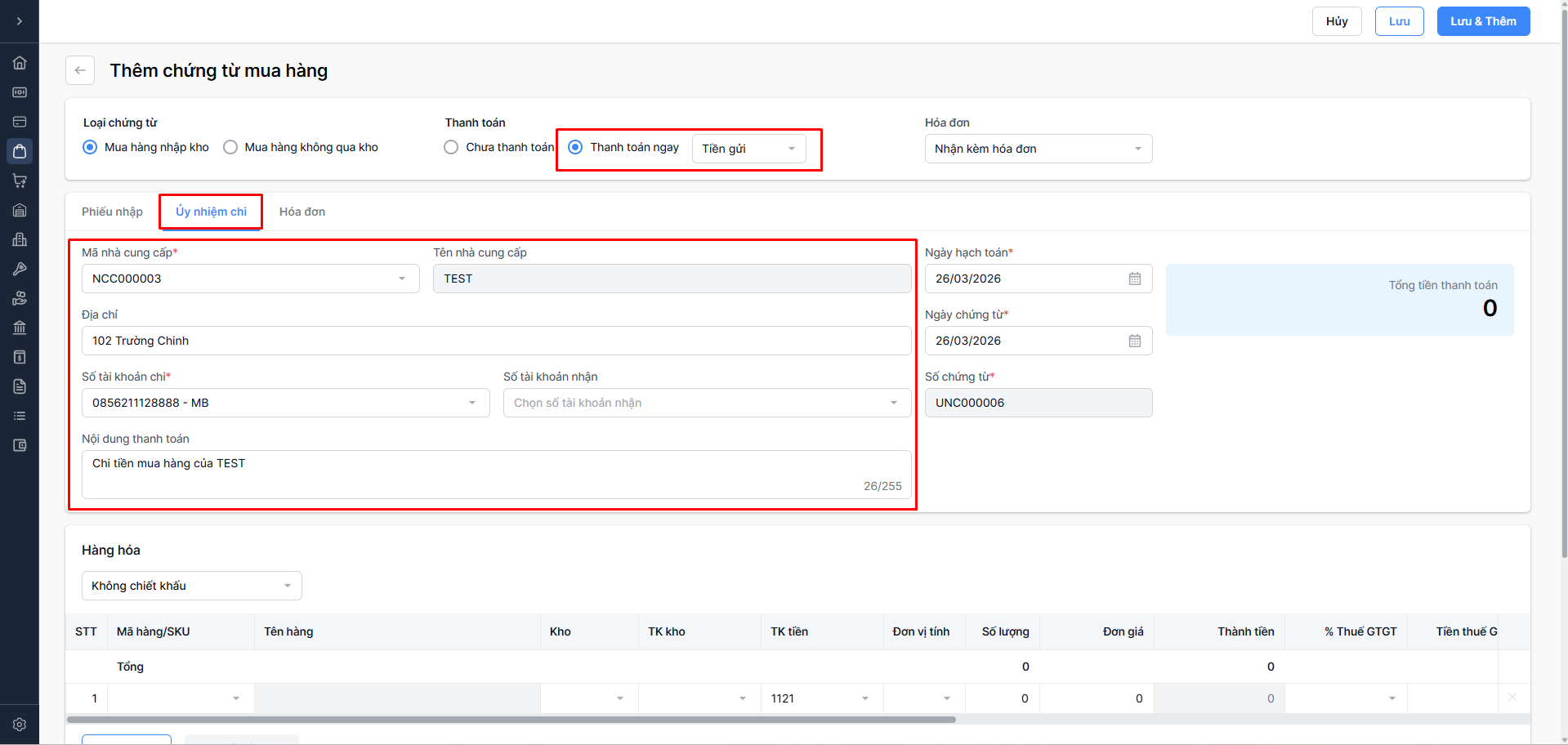Open the Tiền gửi payment dropdown
Screen dimensions: 1568x745
[748, 149]
